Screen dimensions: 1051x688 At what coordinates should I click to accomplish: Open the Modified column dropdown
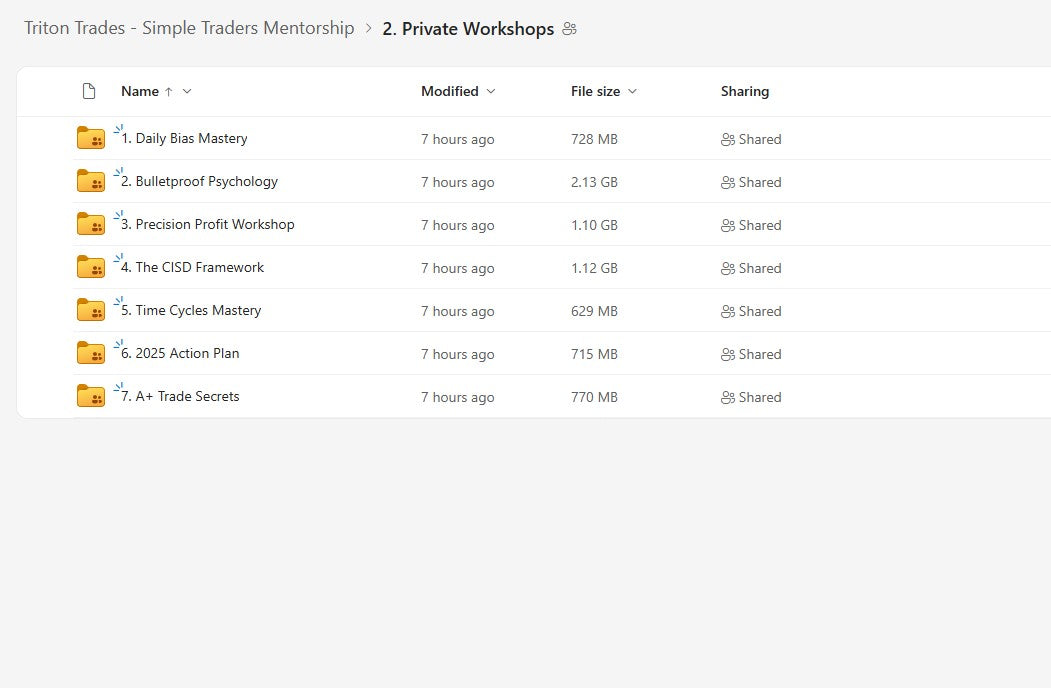490,91
